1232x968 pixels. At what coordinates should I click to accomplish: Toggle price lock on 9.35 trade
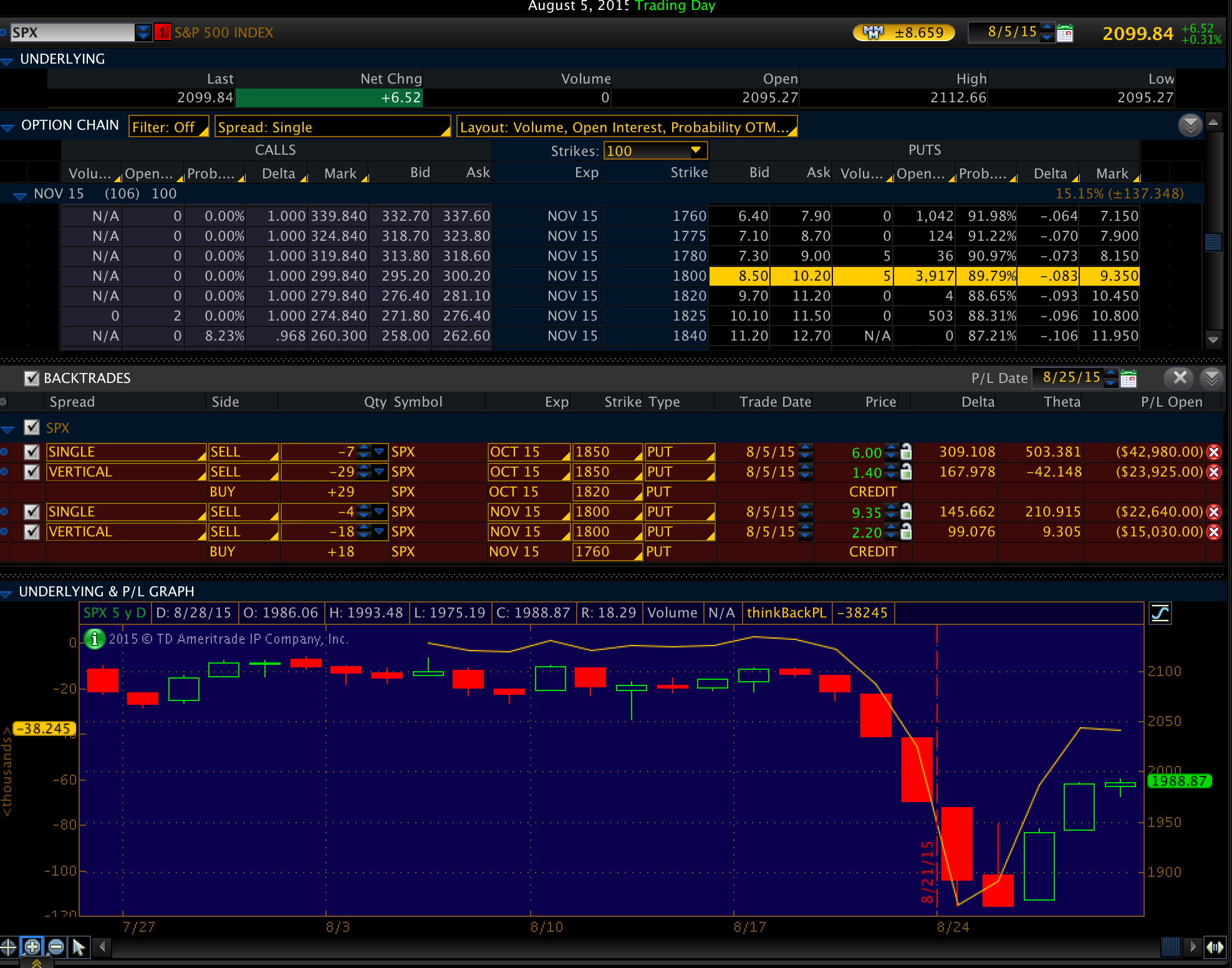(x=906, y=511)
